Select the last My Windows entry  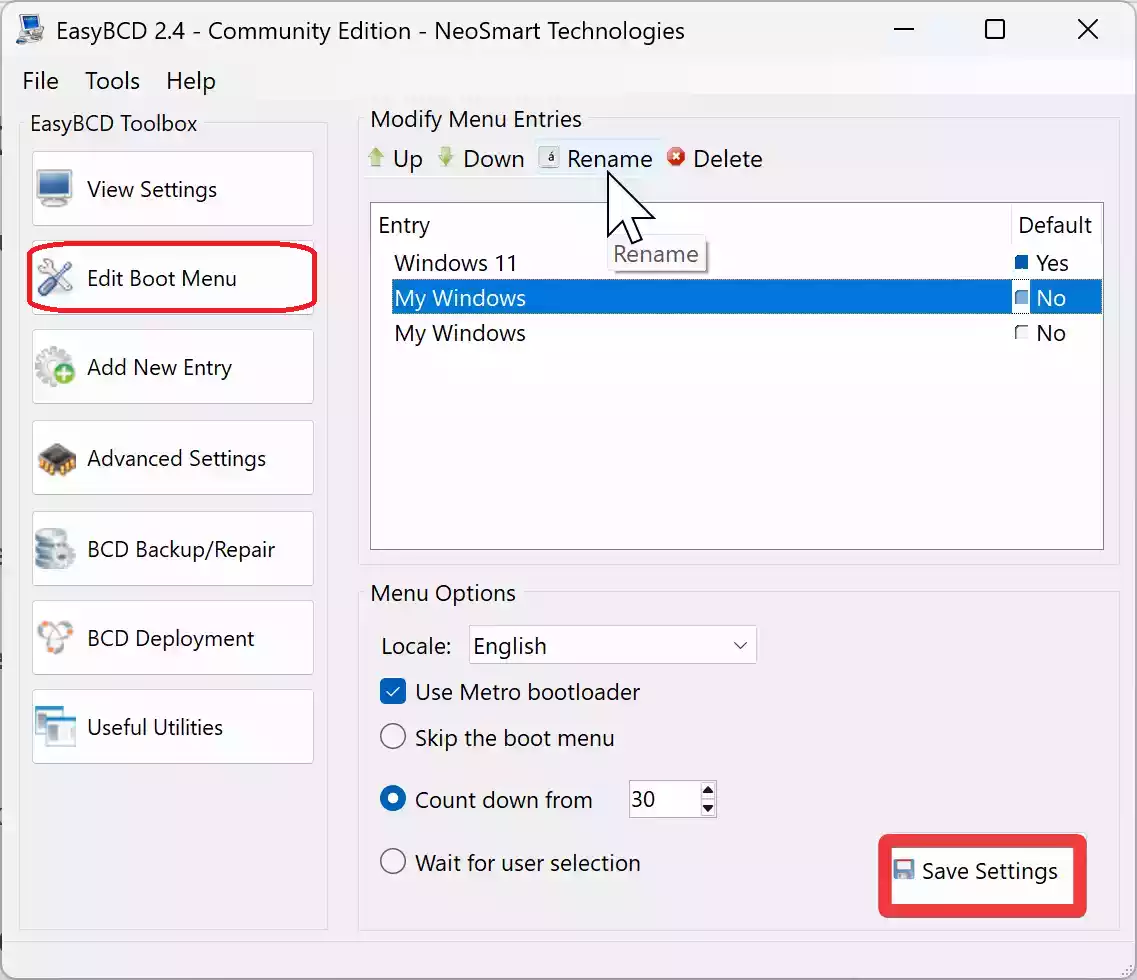point(460,333)
